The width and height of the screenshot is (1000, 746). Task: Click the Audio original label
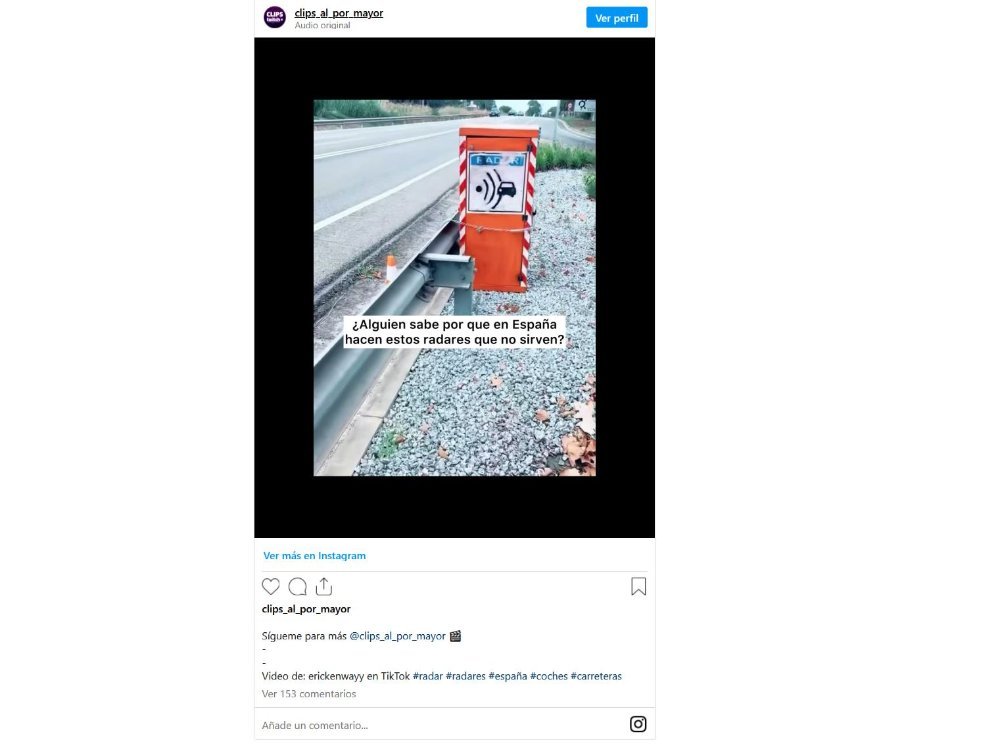322,26
